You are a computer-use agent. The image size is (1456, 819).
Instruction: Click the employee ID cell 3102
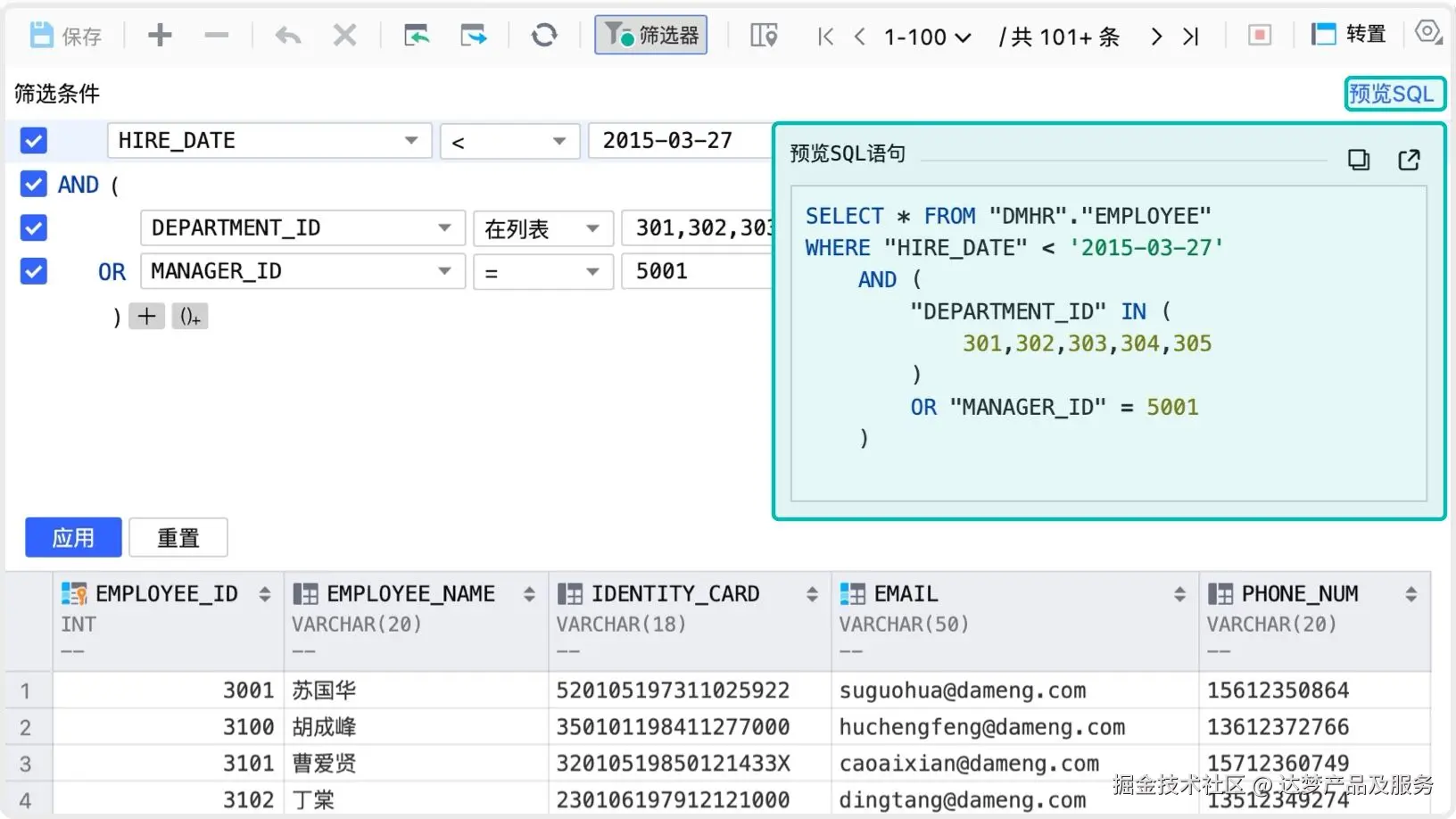pyautogui.click(x=168, y=800)
